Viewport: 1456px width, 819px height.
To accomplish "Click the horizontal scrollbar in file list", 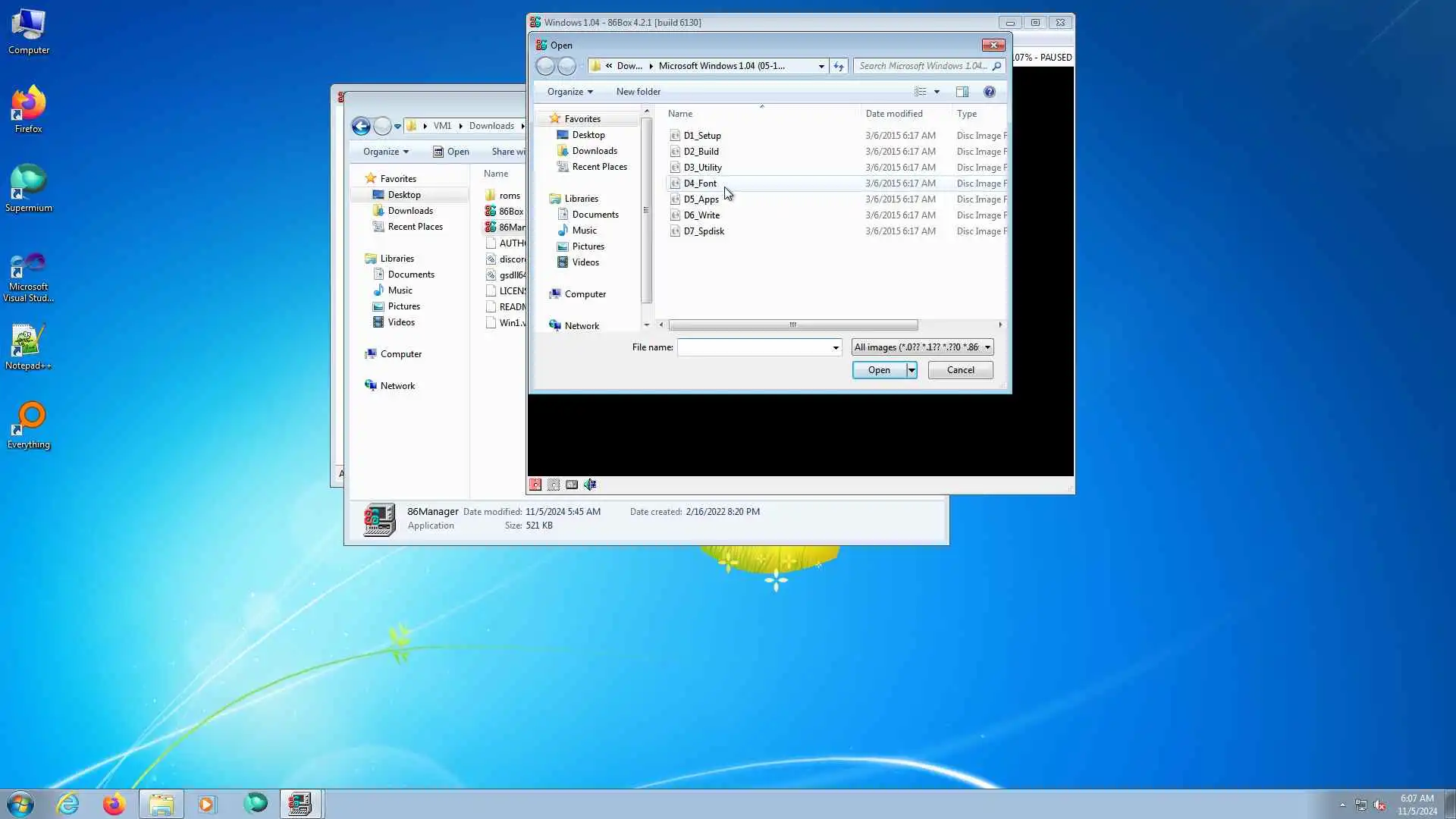I will pyautogui.click(x=792, y=325).
